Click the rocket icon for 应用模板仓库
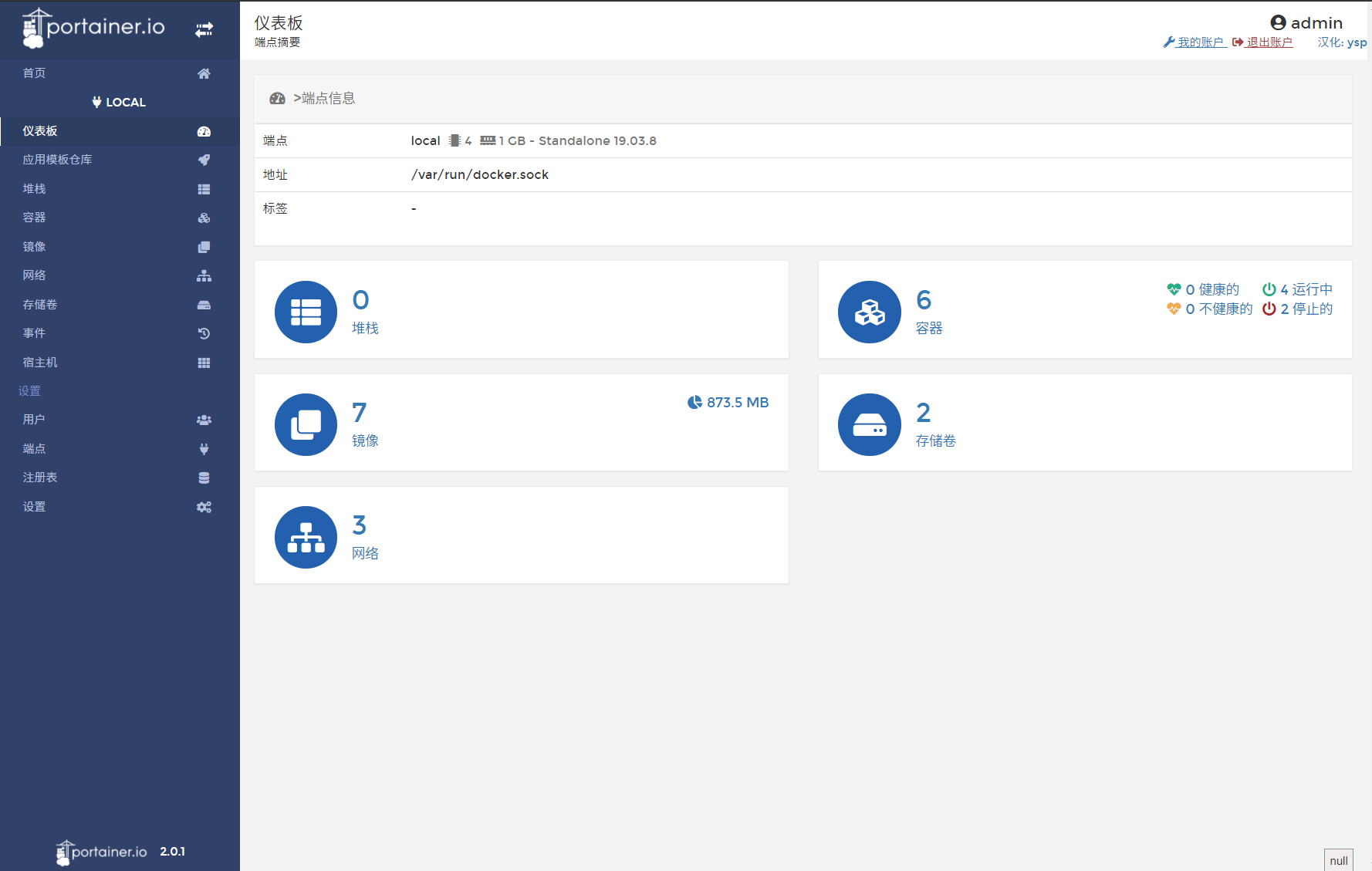This screenshot has height=871, width=1372. (204, 160)
